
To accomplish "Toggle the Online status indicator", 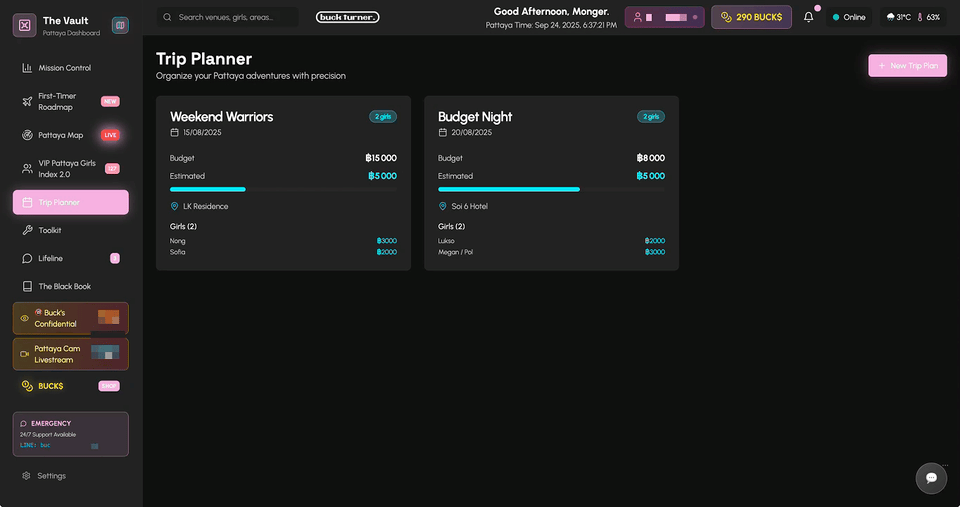I will coord(849,17).
